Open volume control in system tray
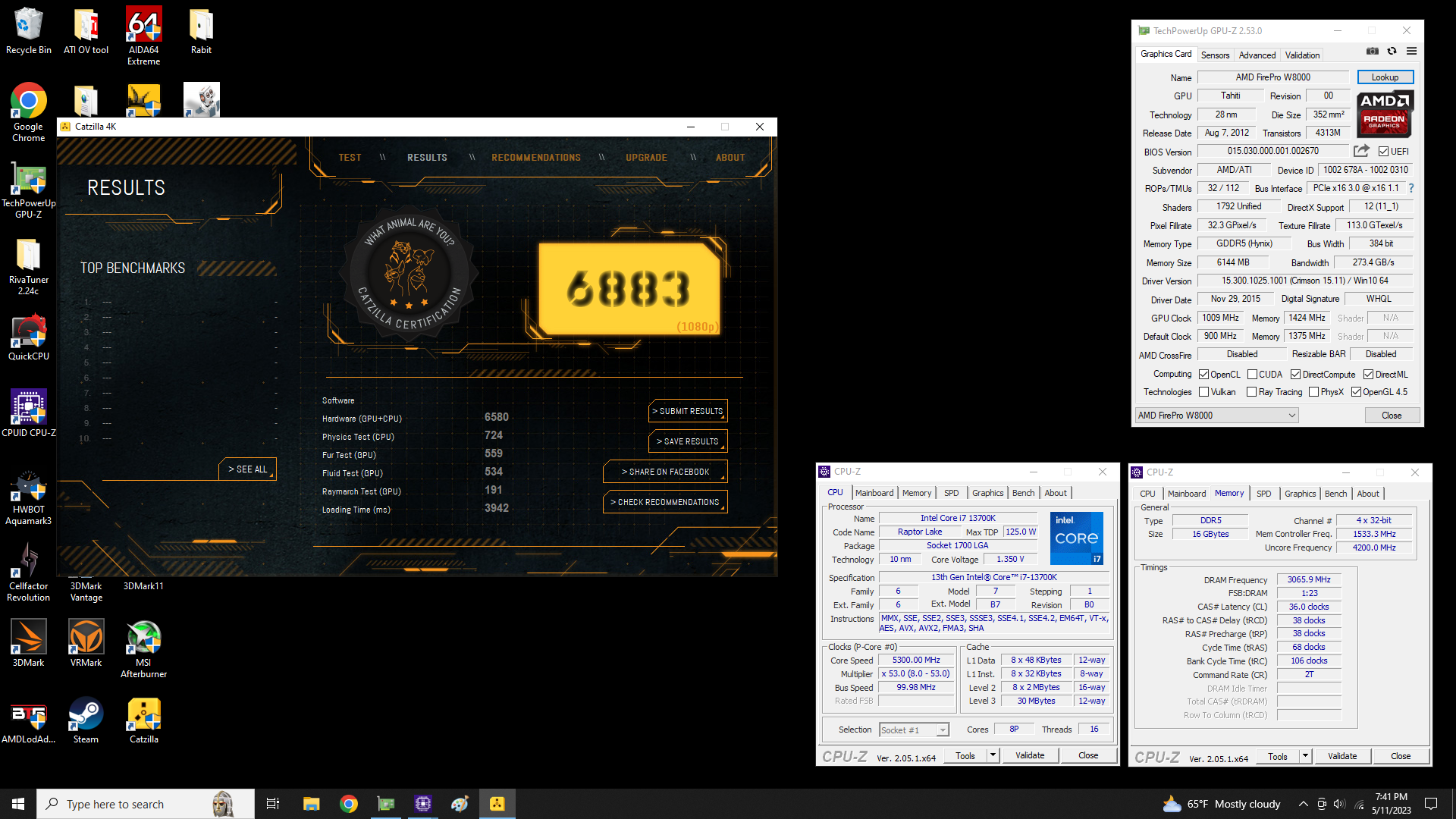Image resolution: width=1456 pixels, height=819 pixels. pyautogui.click(x=1338, y=804)
